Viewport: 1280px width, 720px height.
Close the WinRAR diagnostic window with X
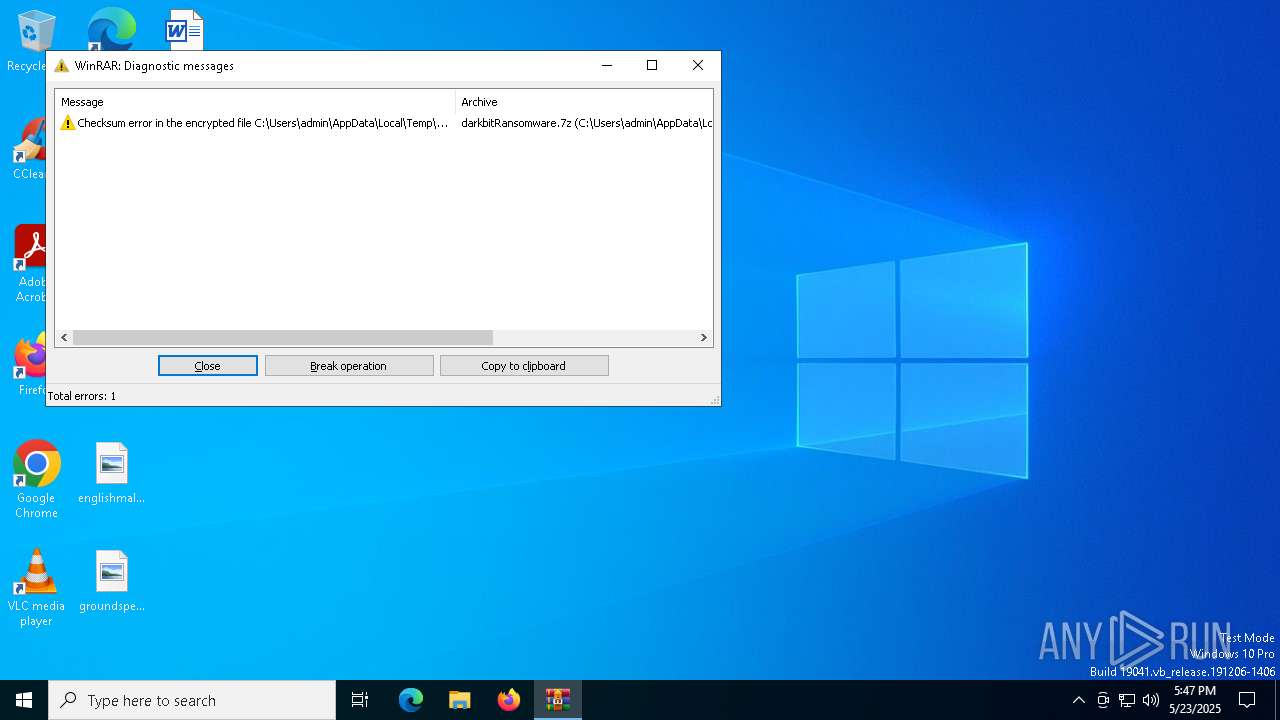698,65
